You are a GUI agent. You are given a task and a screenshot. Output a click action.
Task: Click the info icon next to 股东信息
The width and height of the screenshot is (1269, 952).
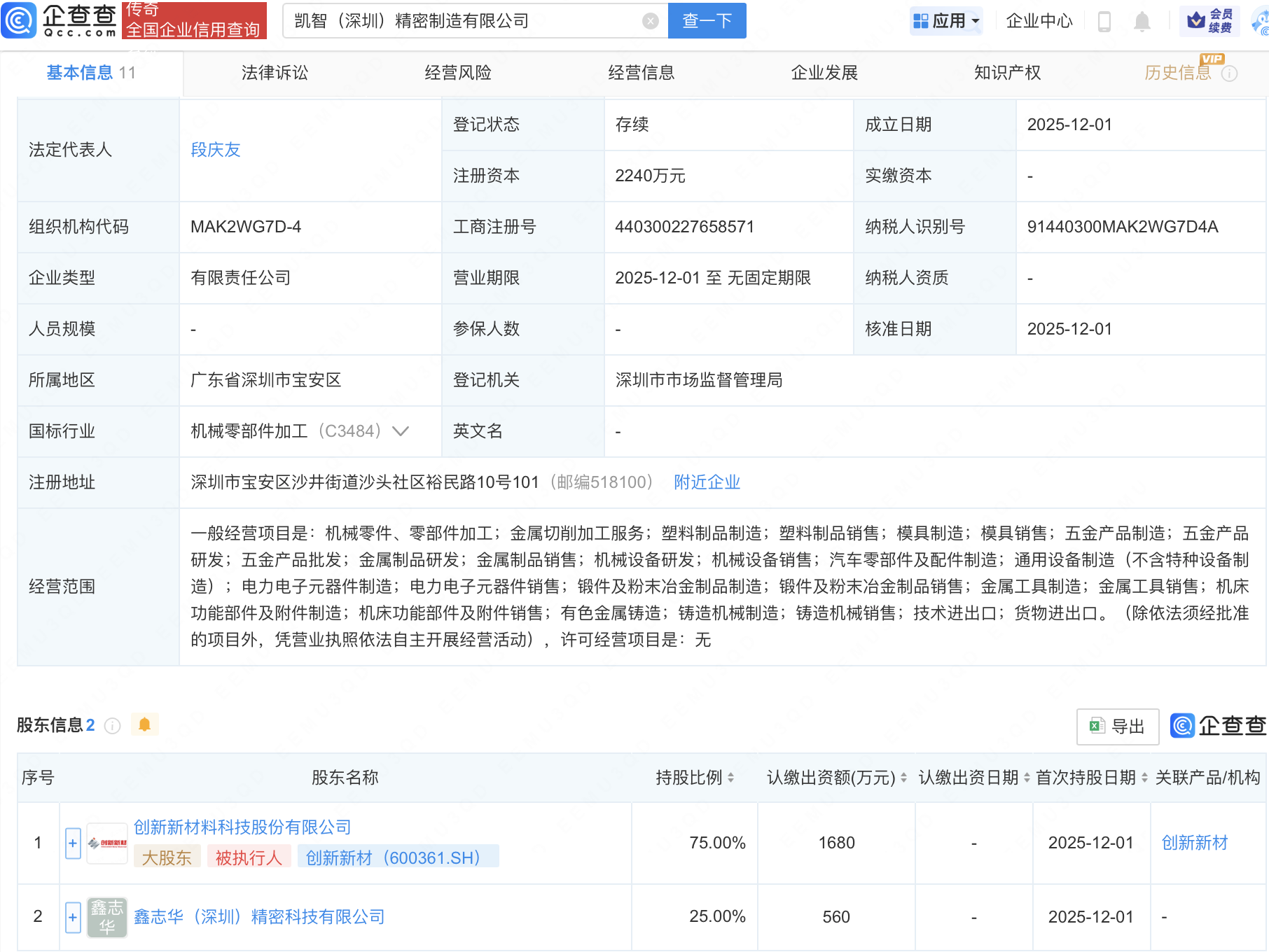(x=112, y=726)
